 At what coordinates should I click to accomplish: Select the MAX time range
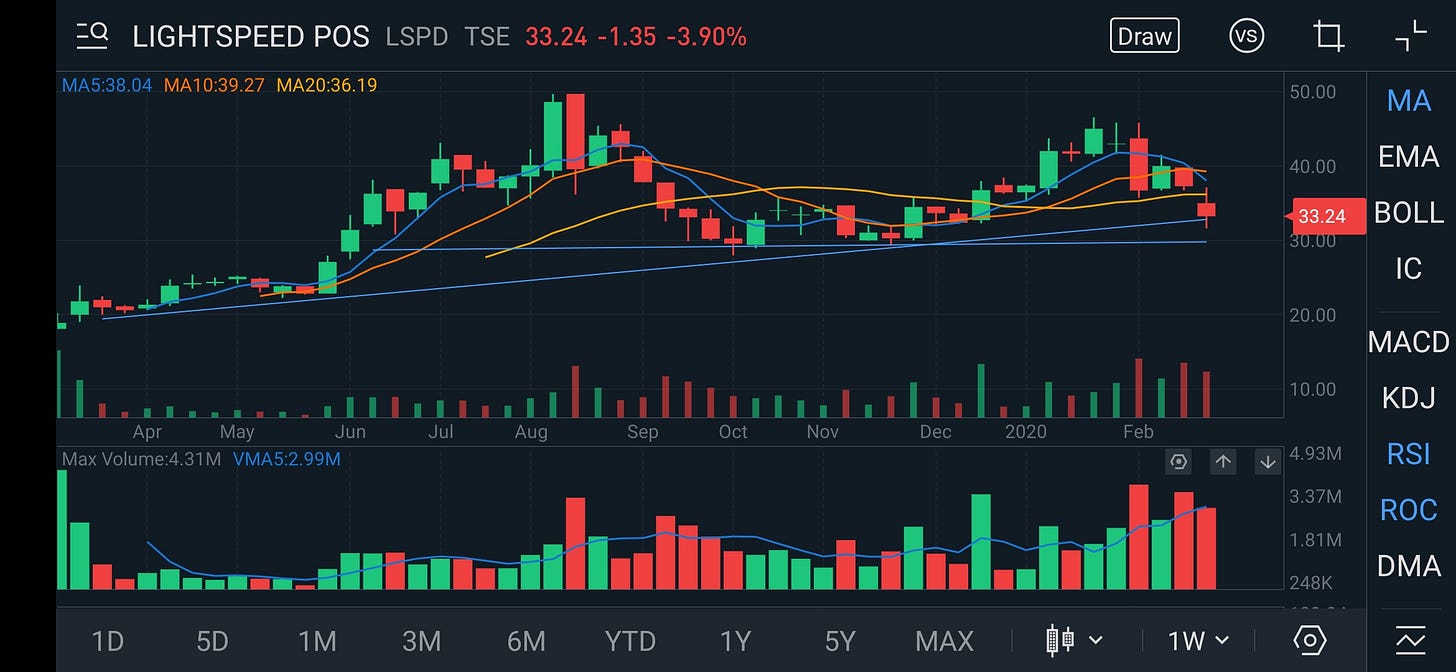click(945, 640)
